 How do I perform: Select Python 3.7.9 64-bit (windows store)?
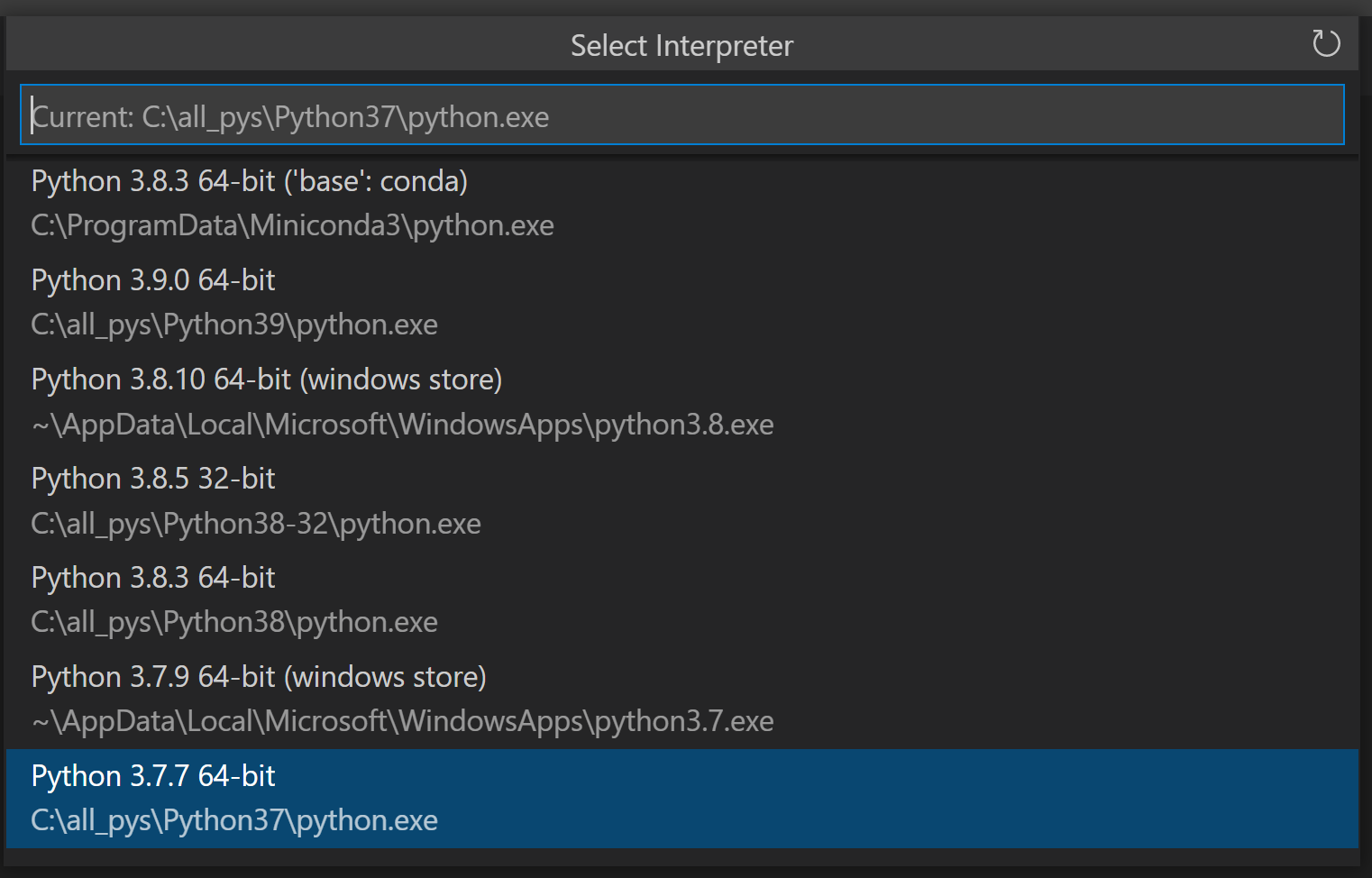682,700
